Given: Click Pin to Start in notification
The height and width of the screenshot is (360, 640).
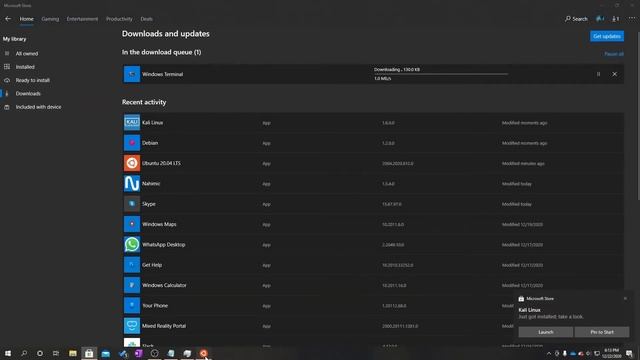Looking at the screenshot, I should tap(602, 332).
